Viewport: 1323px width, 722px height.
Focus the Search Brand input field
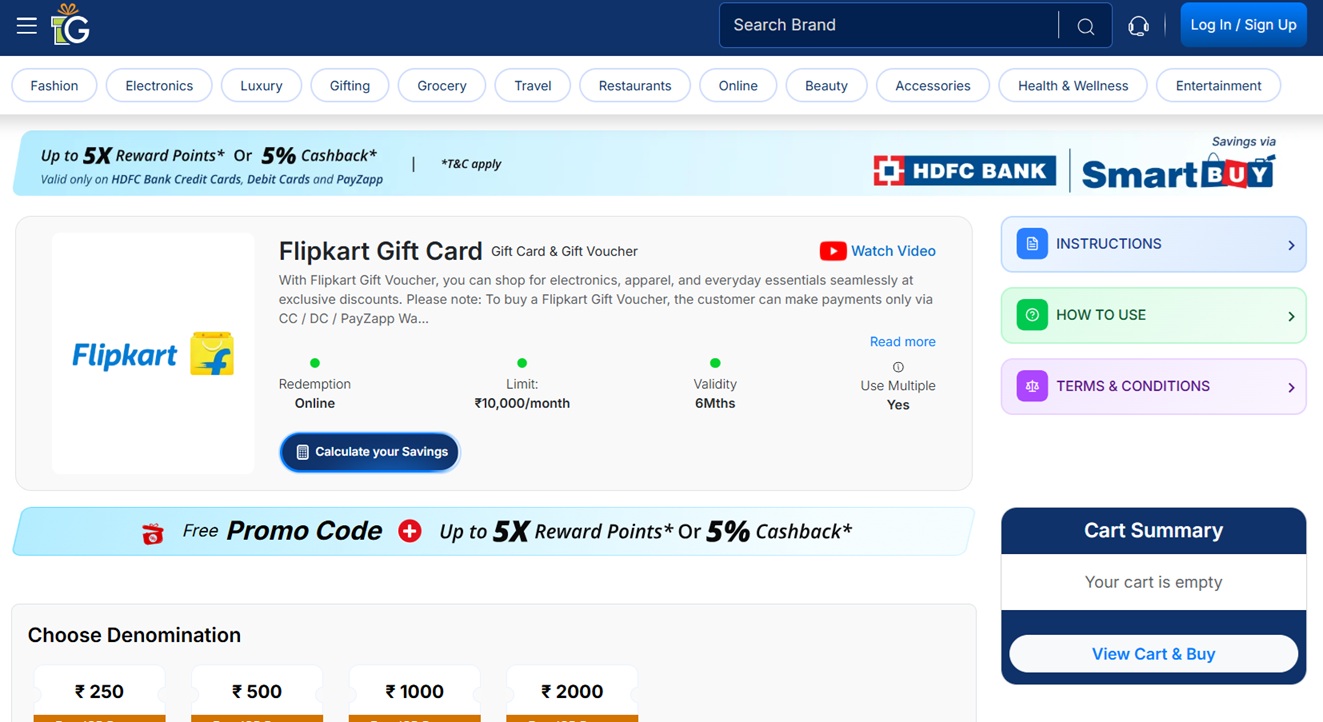click(x=888, y=25)
